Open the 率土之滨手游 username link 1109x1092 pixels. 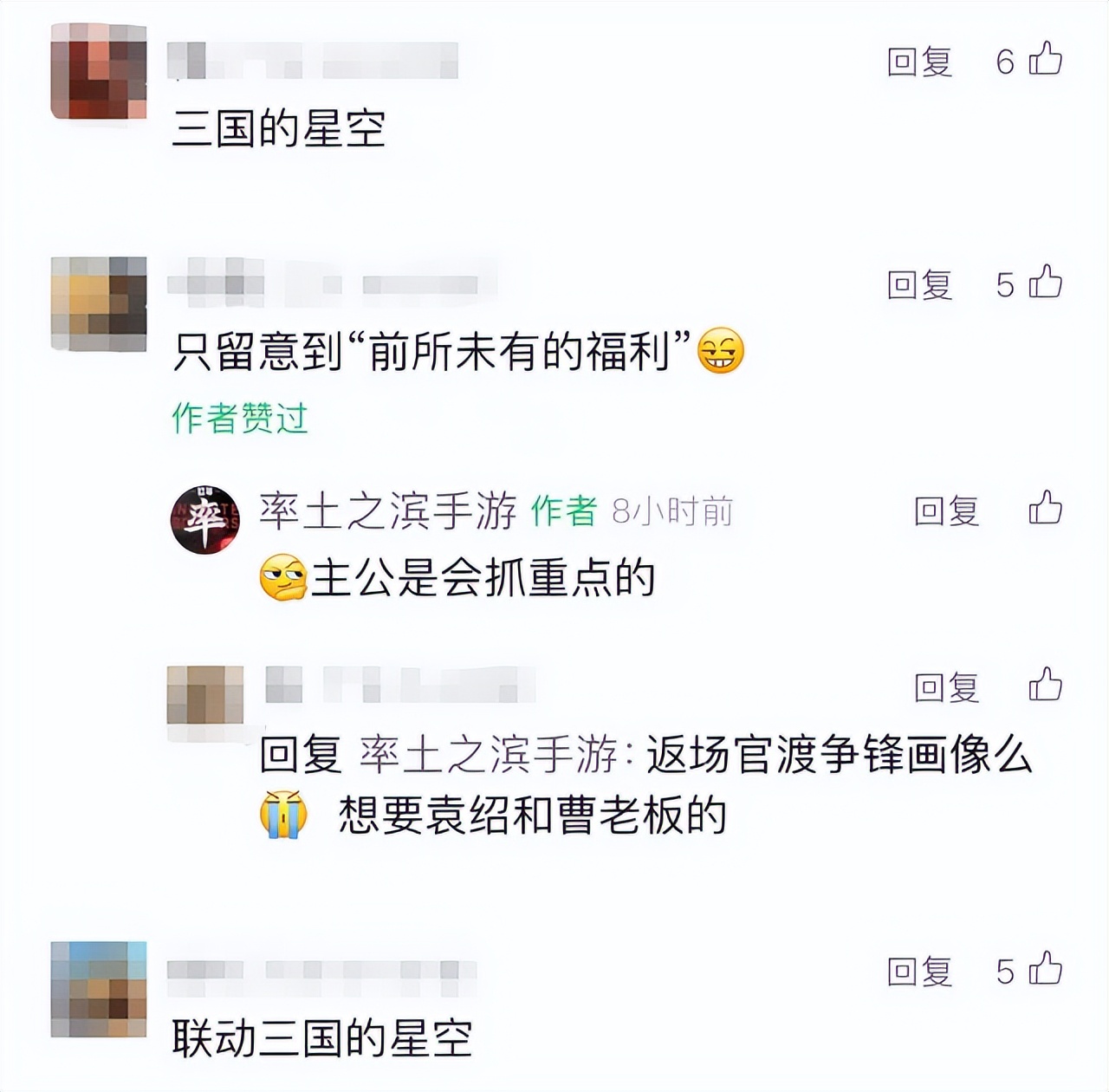387,511
